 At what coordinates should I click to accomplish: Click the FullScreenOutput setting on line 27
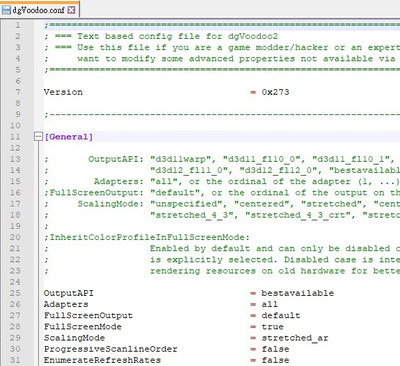click(x=88, y=315)
